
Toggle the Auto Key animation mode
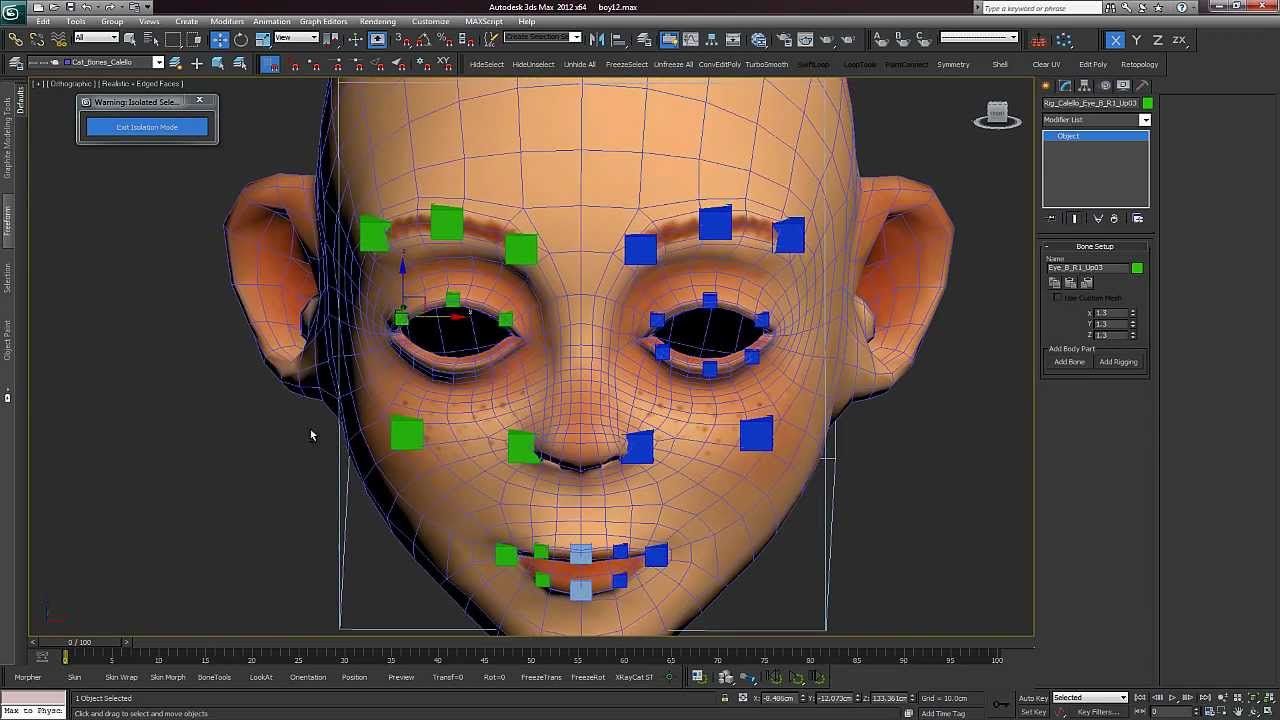1033,698
